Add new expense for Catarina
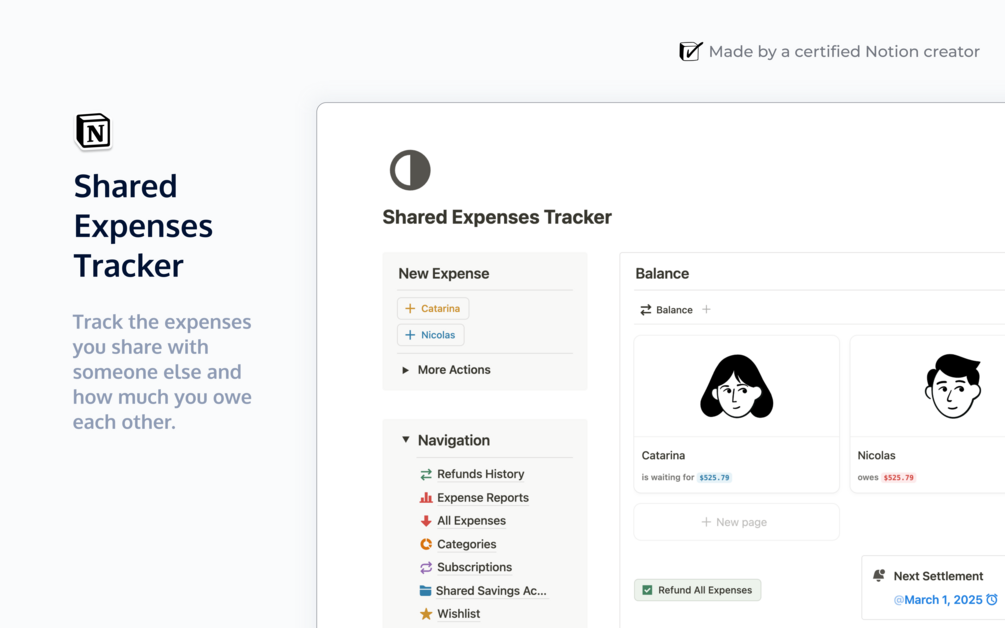The height and width of the screenshot is (628, 1005). point(433,308)
